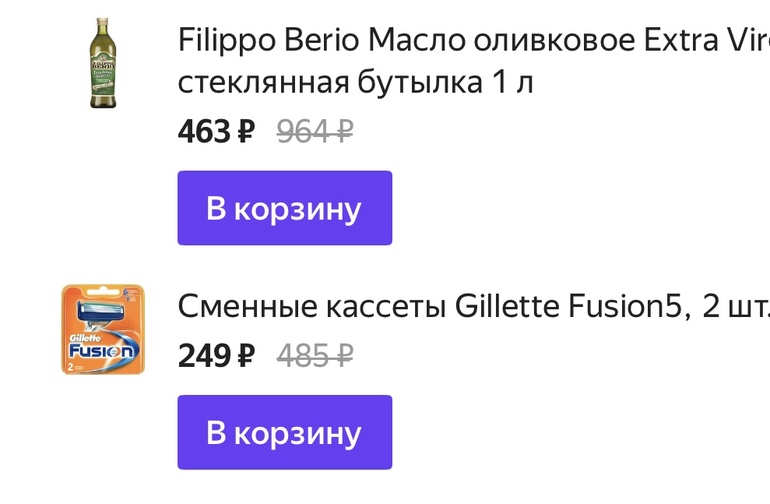Click the crossed-out 485 ₽ old price
The image size is (770, 504).
[x=314, y=355]
